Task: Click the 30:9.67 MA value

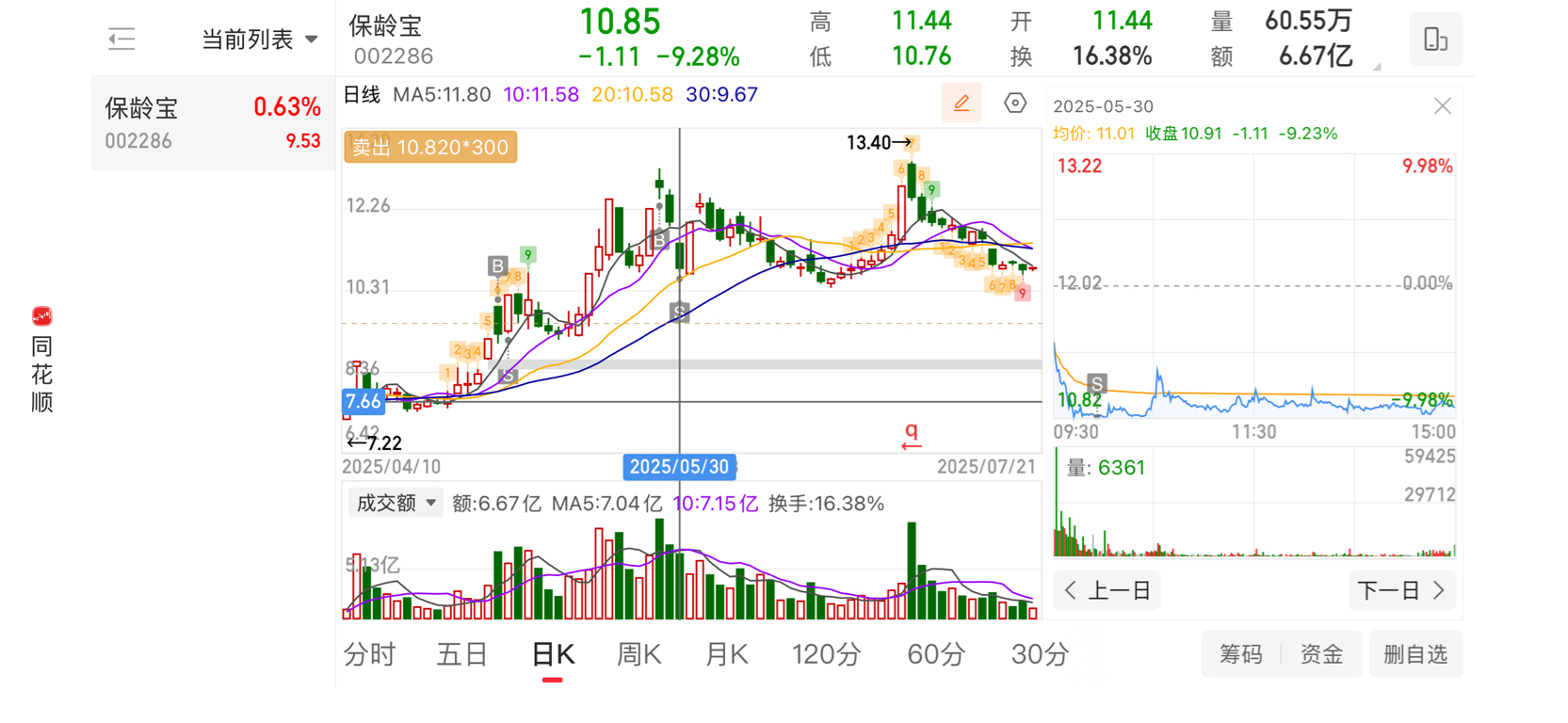Action: point(721,95)
